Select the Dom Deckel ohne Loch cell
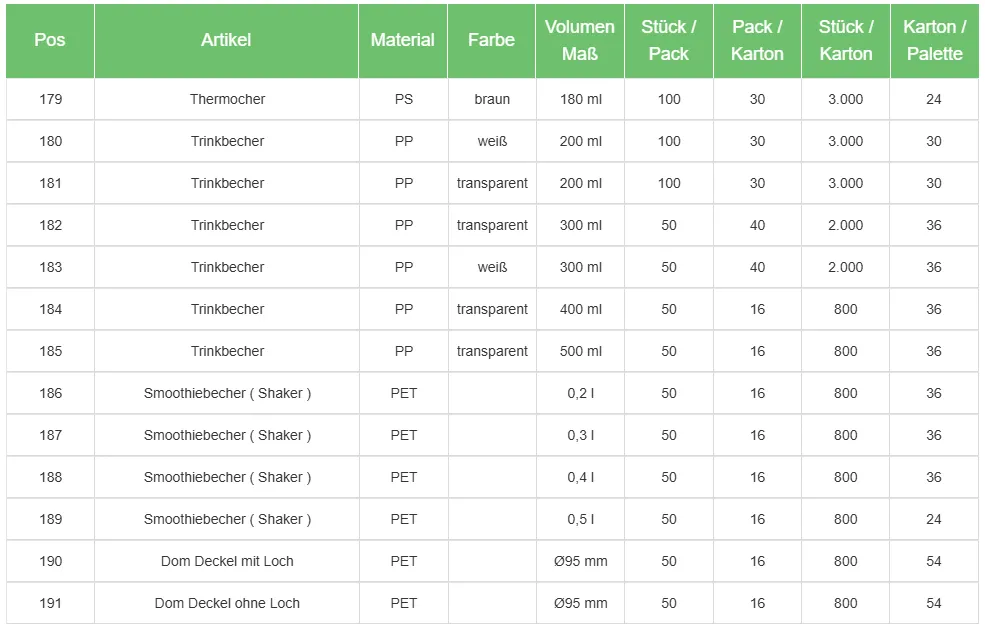Screen dimensions: 985x630 [227, 603]
